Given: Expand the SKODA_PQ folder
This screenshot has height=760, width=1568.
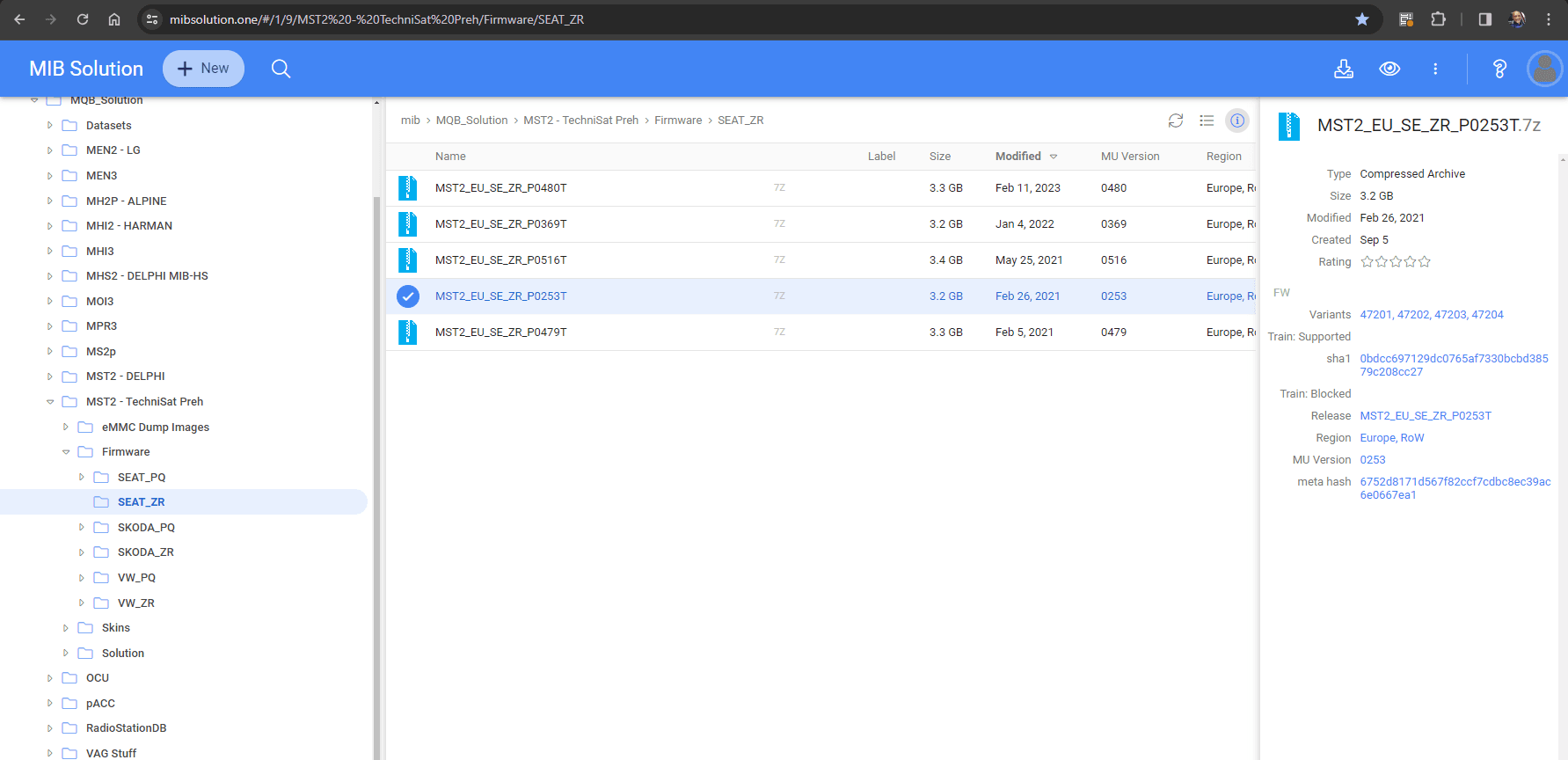Looking at the screenshot, I should point(82,528).
